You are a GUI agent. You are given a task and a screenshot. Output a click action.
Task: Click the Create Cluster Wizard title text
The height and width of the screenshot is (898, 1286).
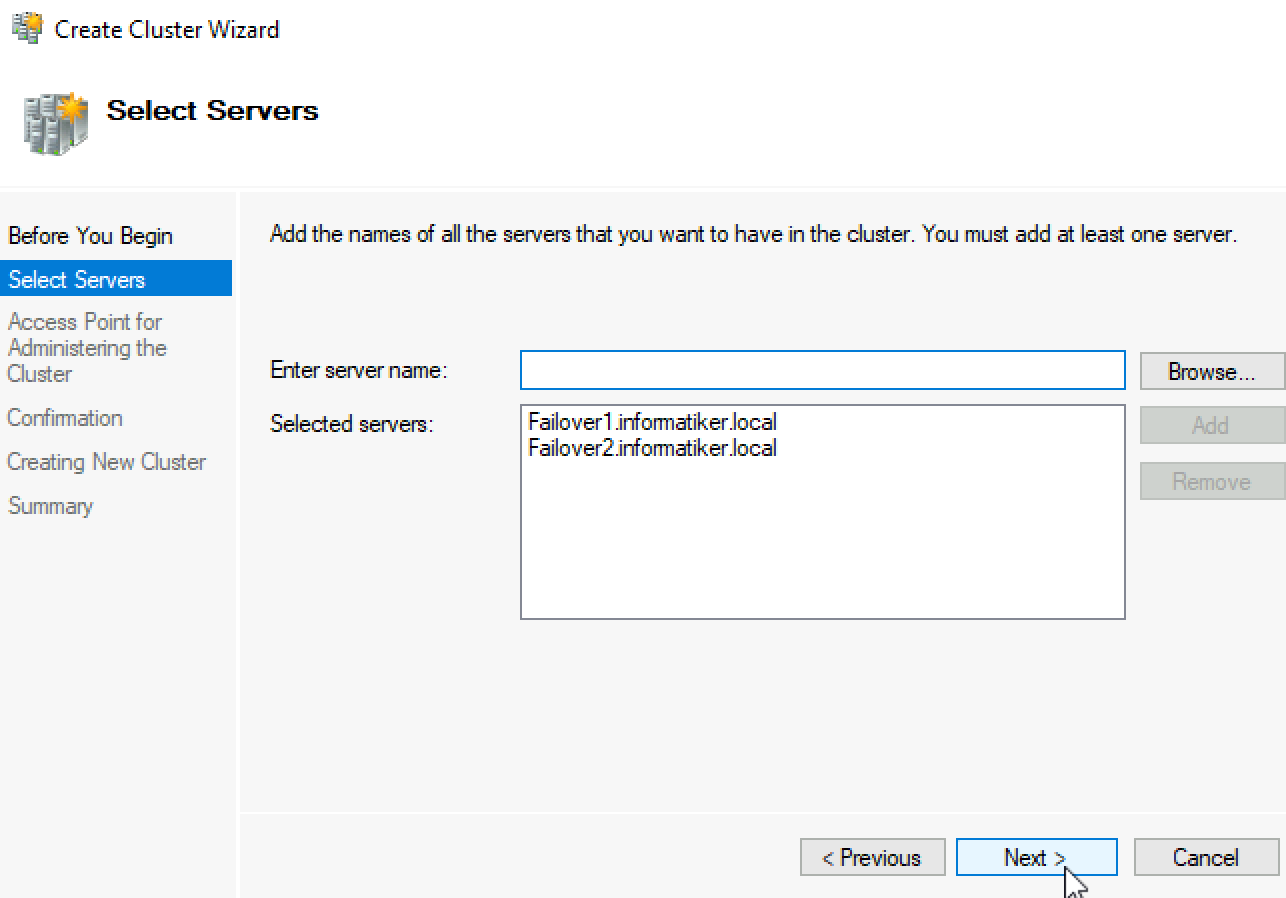(167, 30)
